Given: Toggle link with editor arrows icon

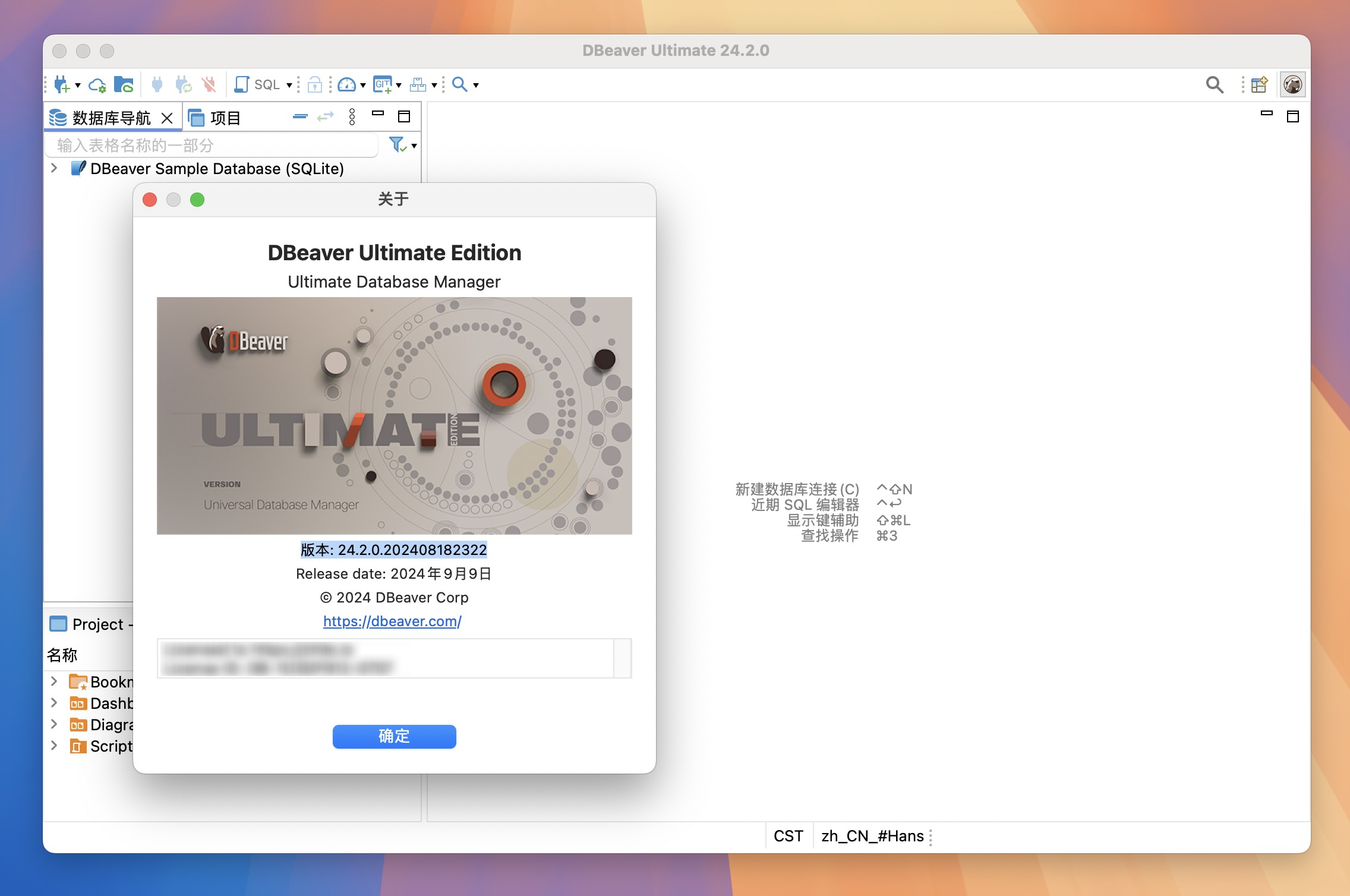Looking at the screenshot, I should (x=326, y=116).
